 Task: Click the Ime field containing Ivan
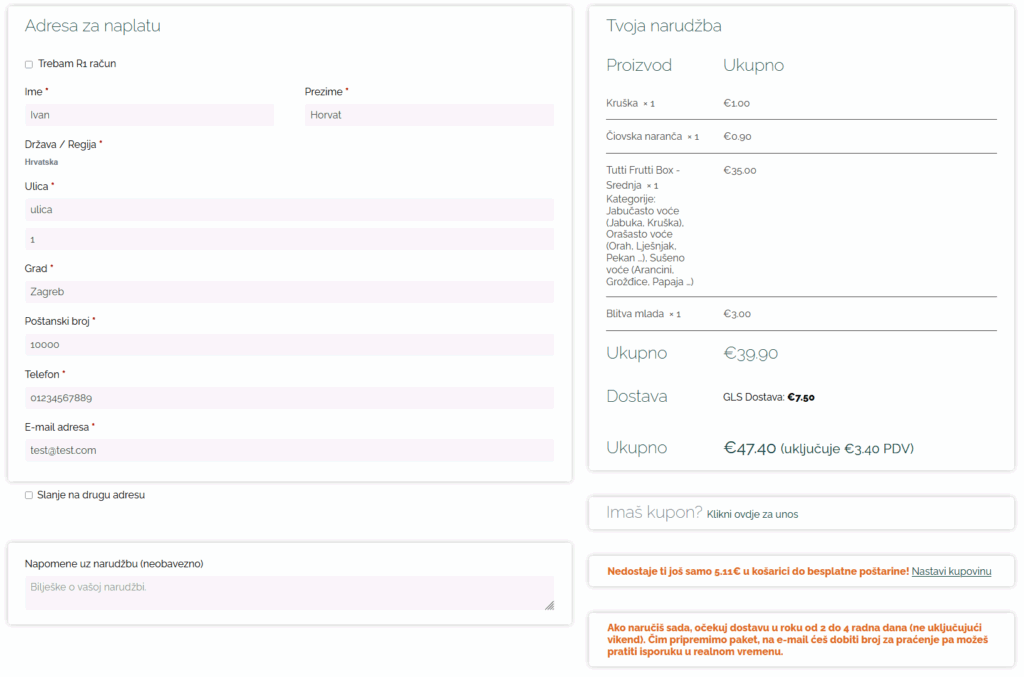(x=149, y=115)
